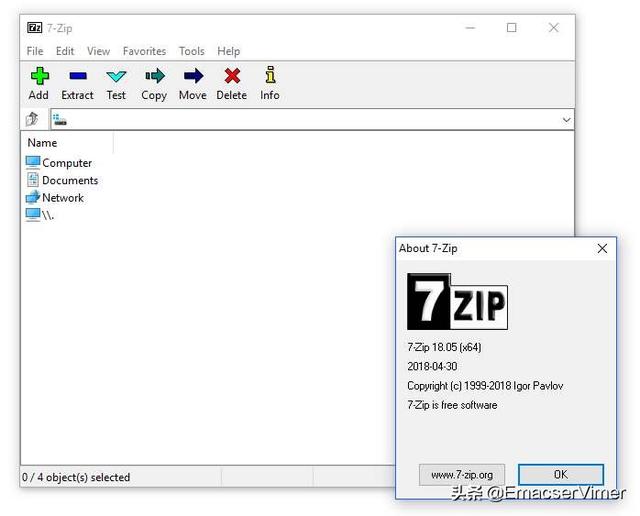Select the Computer item label
This screenshot has width=640, height=516.
[x=67, y=163]
